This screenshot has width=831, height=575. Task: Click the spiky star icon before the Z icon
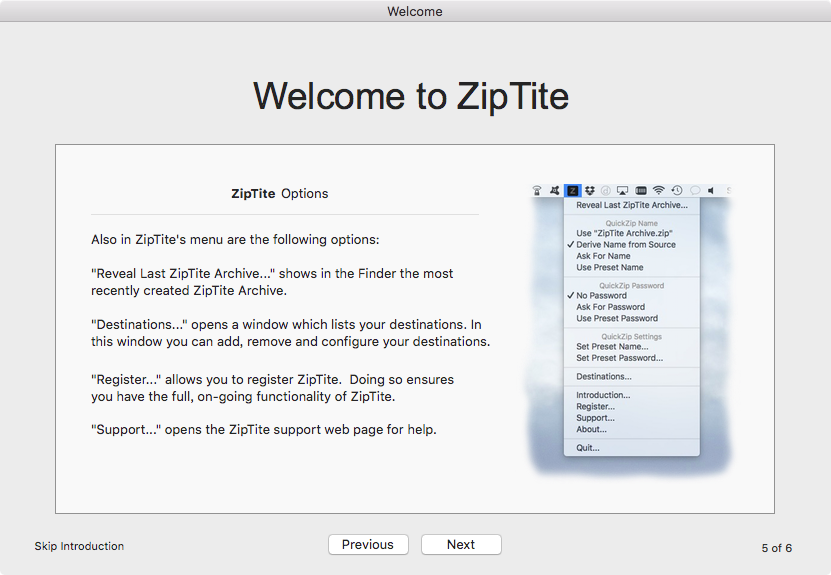554,190
